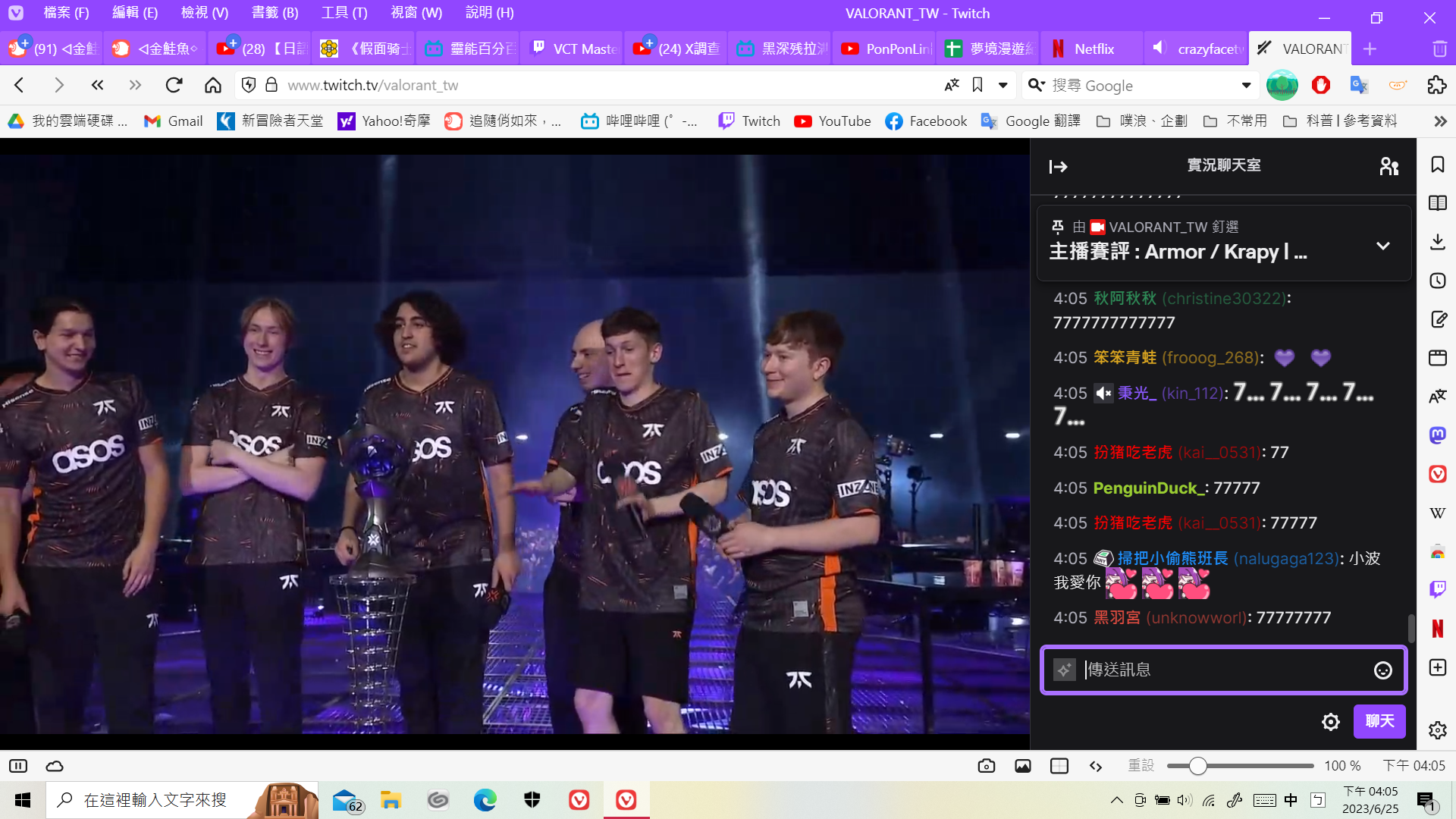Open the reading list panel
Viewport: 1456px width, 819px height.
point(1438,203)
